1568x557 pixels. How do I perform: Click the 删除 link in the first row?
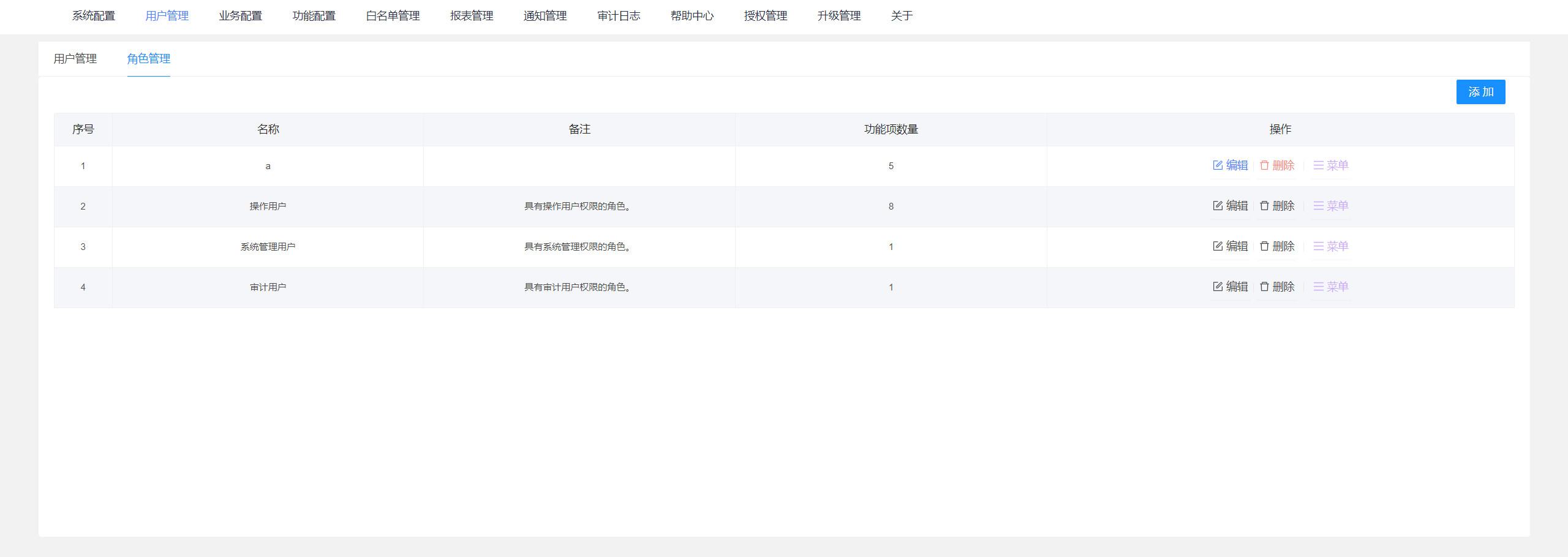click(1283, 165)
